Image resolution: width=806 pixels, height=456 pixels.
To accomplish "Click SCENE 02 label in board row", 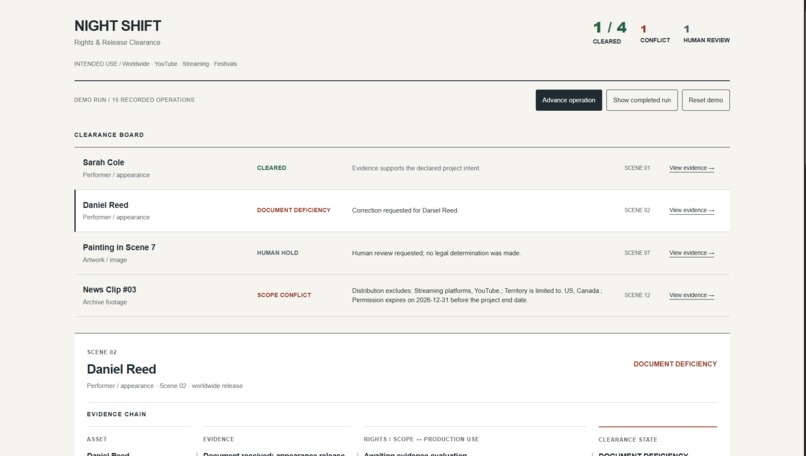I will pos(637,210).
